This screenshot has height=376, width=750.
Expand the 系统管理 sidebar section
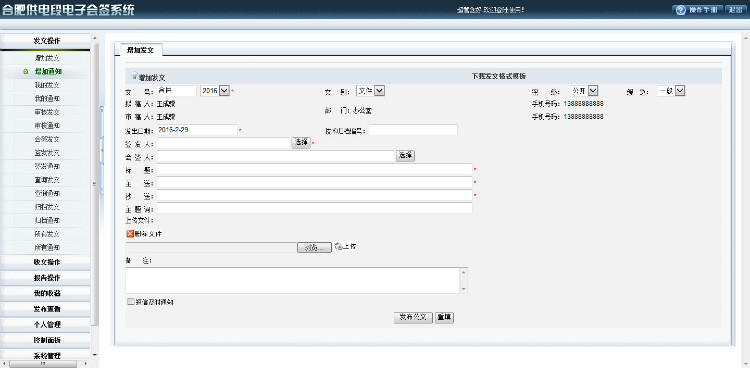(46, 355)
